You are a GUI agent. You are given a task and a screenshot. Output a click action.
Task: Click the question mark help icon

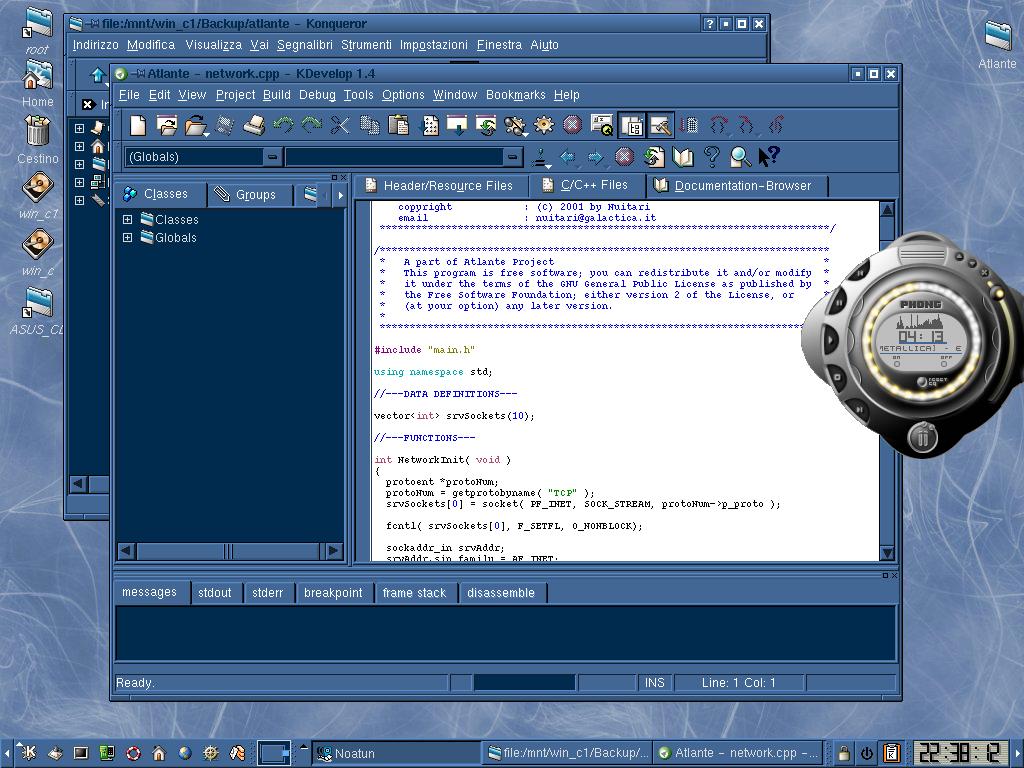[x=711, y=157]
